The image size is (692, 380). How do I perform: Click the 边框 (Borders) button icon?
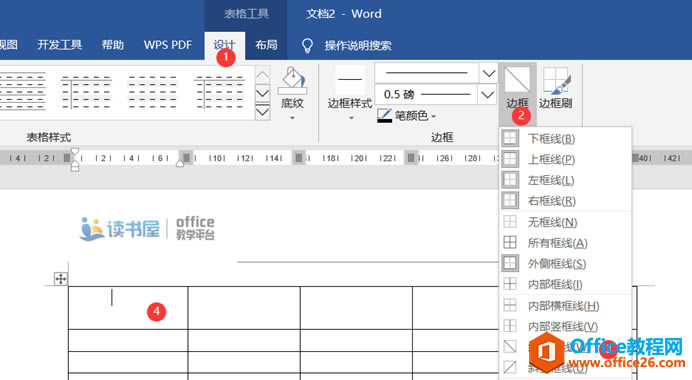(517, 80)
